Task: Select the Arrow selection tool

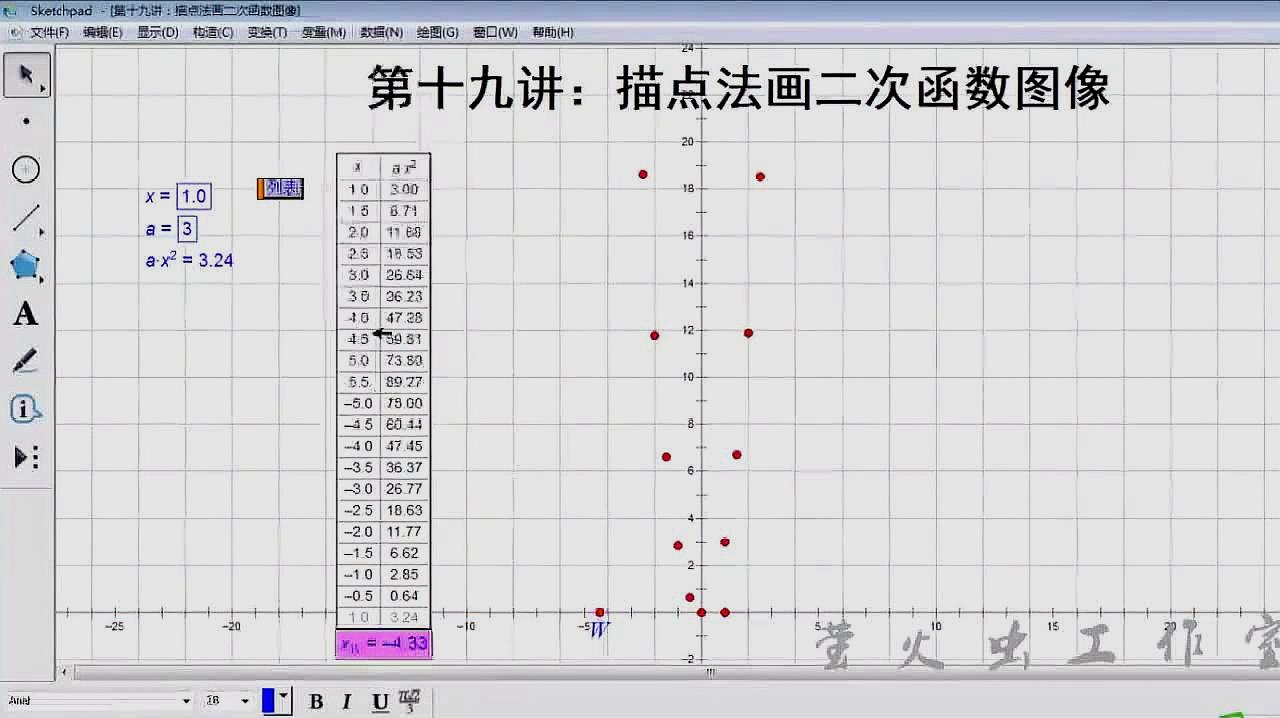Action: pos(26,74)
